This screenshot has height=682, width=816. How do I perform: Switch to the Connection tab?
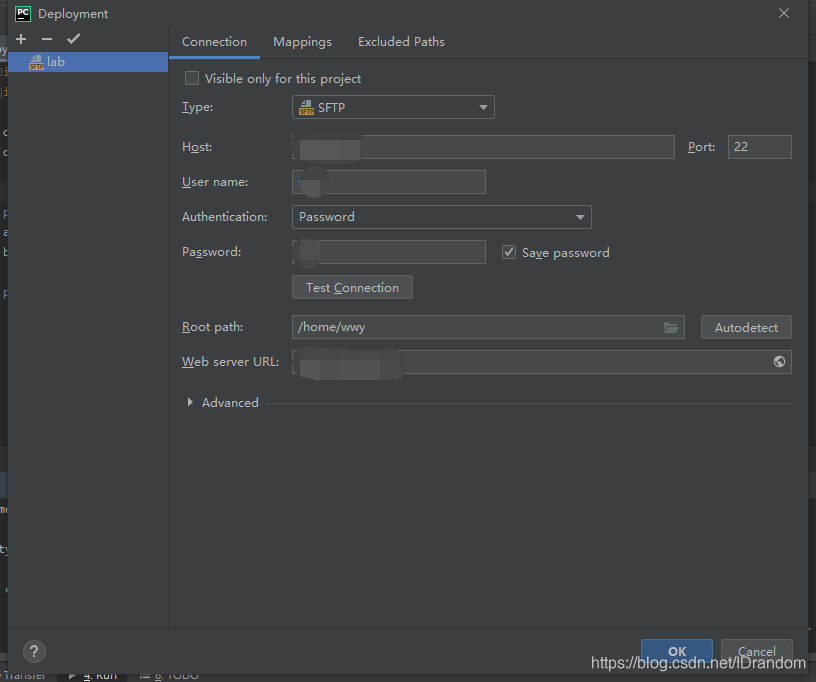click(214, 42)
